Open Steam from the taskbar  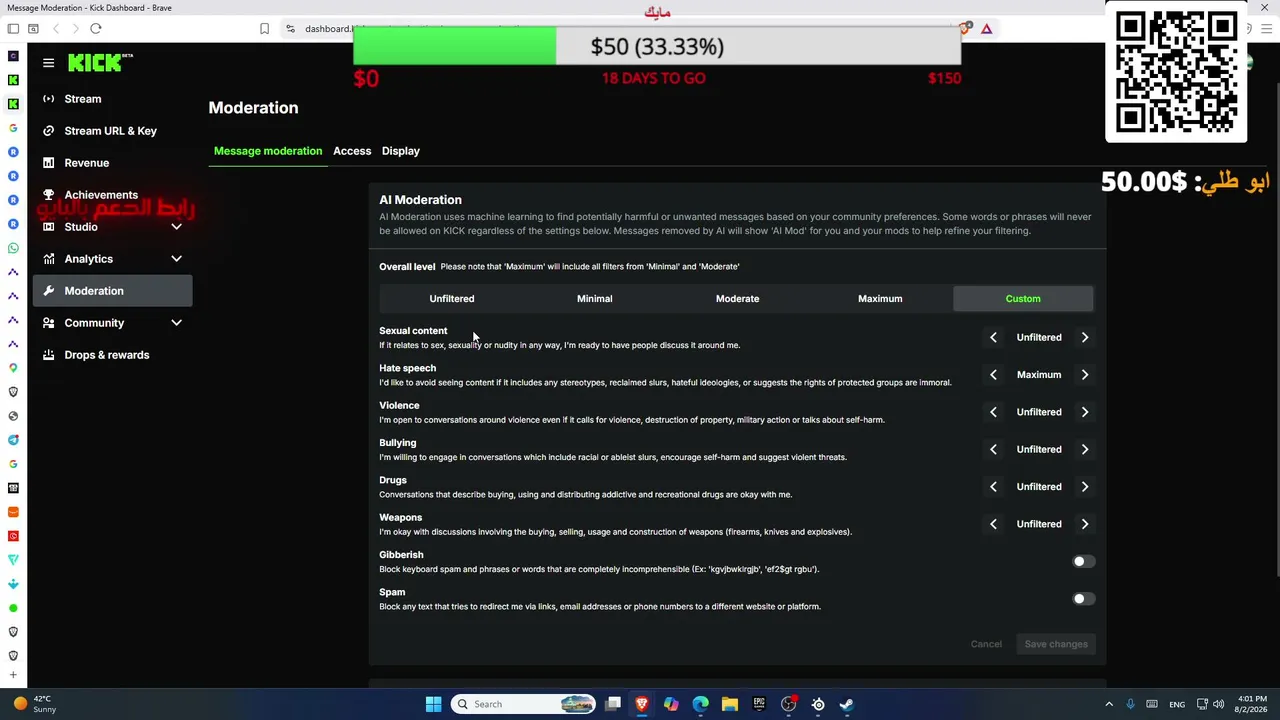click(x=847, y=704)
